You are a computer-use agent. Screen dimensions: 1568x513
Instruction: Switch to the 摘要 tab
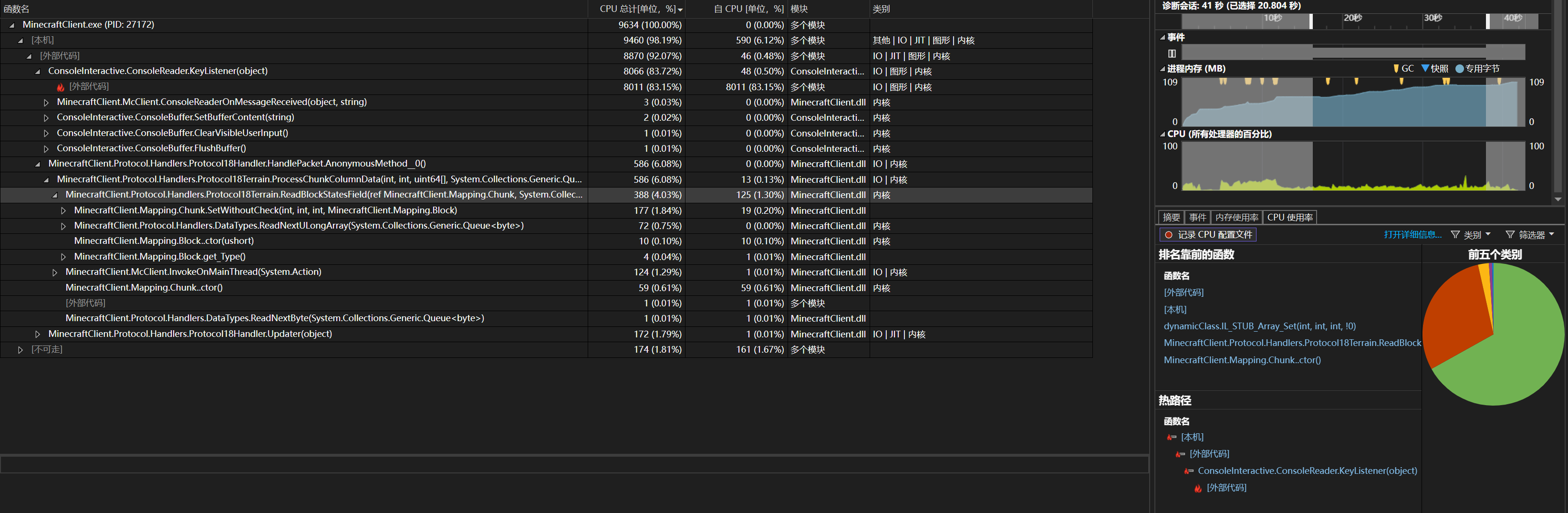[1171, 218]
